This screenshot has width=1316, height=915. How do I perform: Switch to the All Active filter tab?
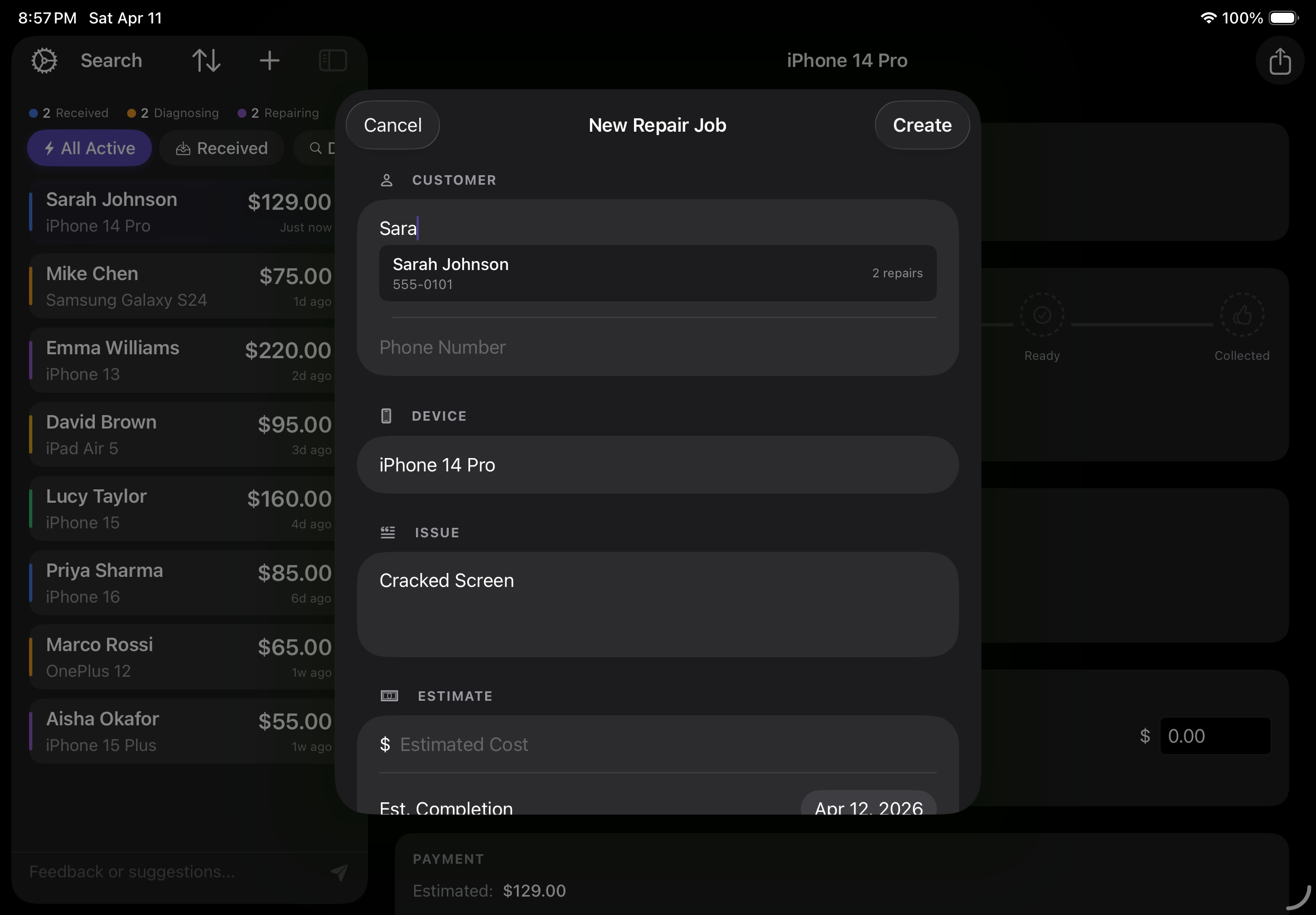89,148
